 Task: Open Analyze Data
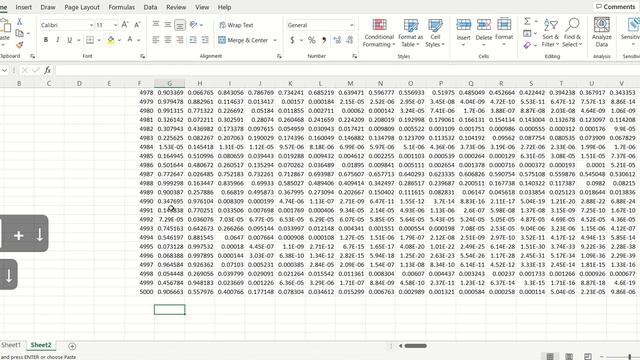[x=602, y=32]
